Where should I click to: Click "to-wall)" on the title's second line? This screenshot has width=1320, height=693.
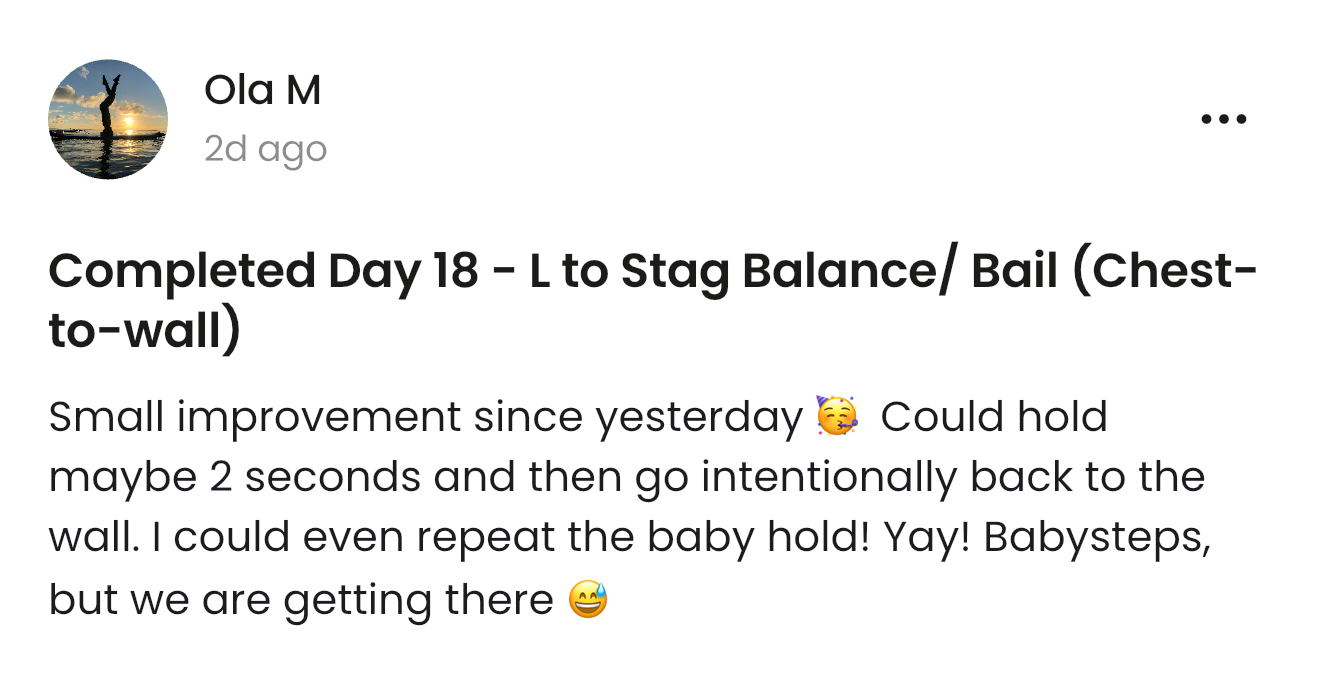click(144, 331)
